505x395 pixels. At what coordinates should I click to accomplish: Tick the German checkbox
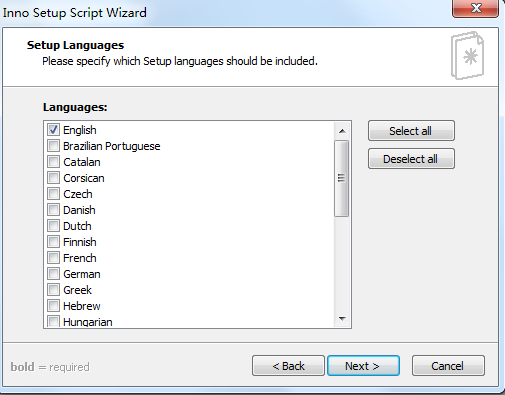click(53, 273)
